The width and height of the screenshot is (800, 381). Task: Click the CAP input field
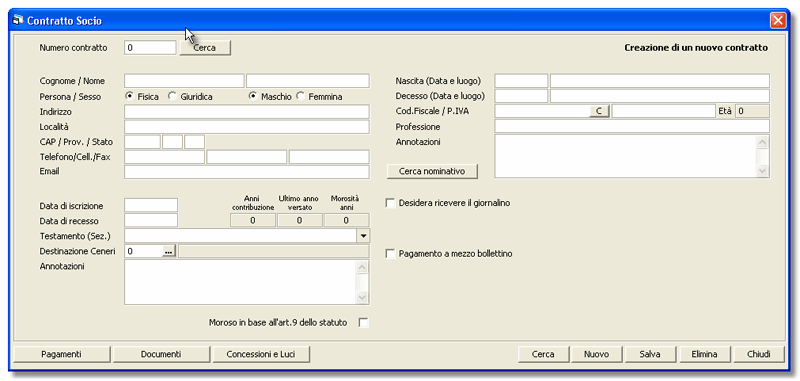(x=142, y=142)
